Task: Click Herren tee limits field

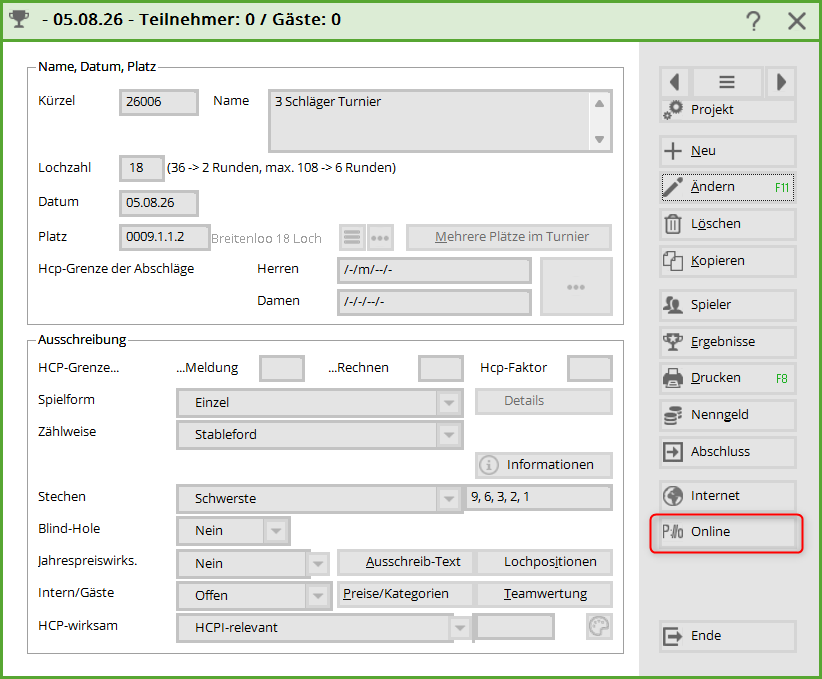Action: click(434, 271)
